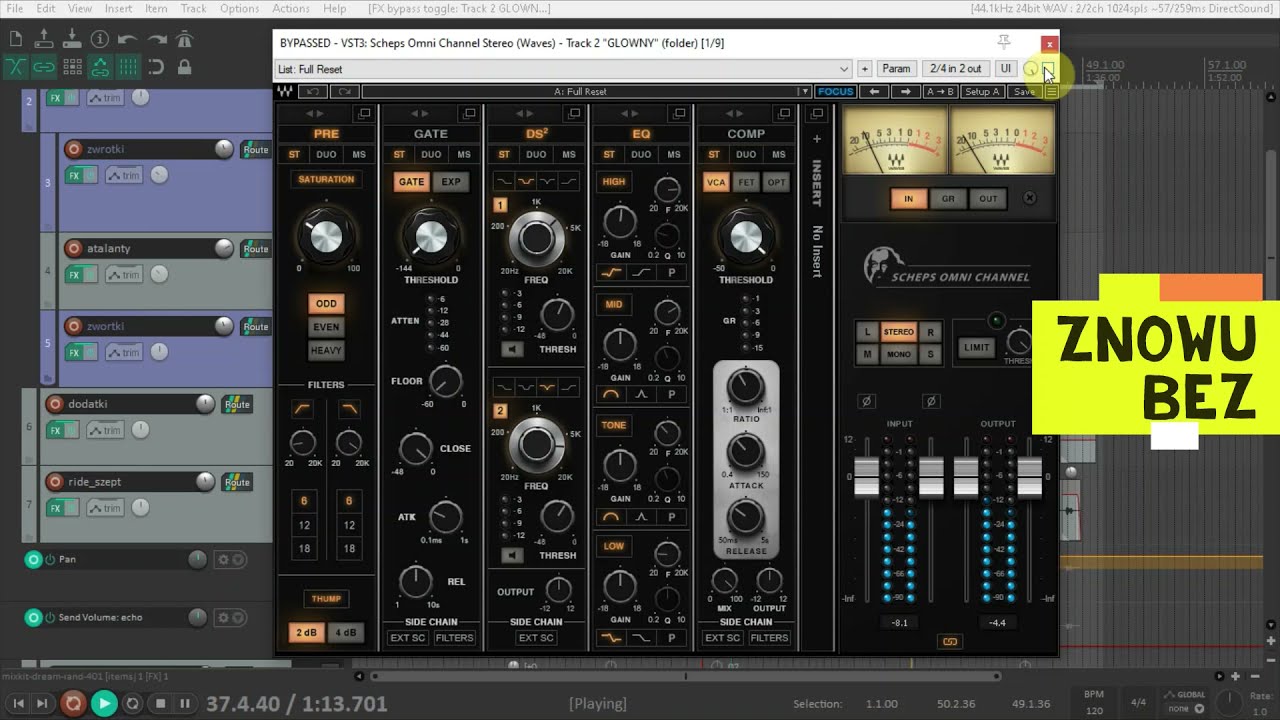Open the Actions menu
This screenshot has height=720, width=1280.
point(291,8)
